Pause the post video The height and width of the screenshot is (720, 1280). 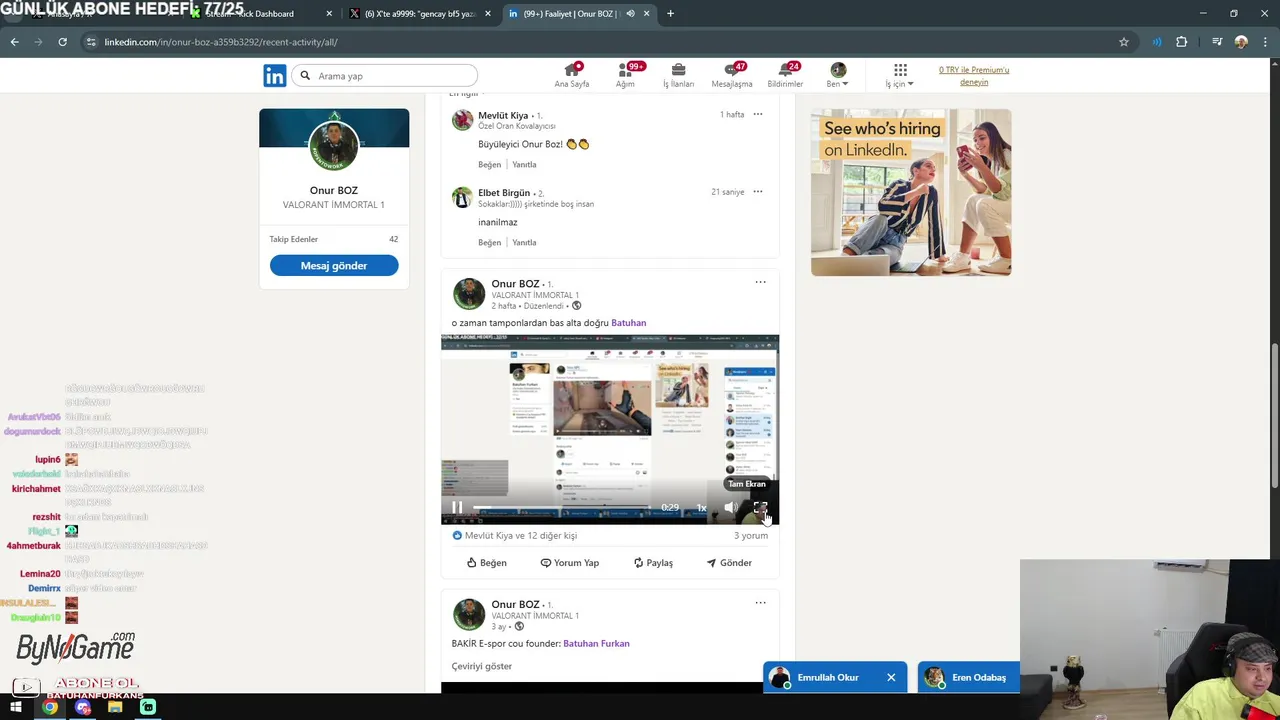point(457,508)
